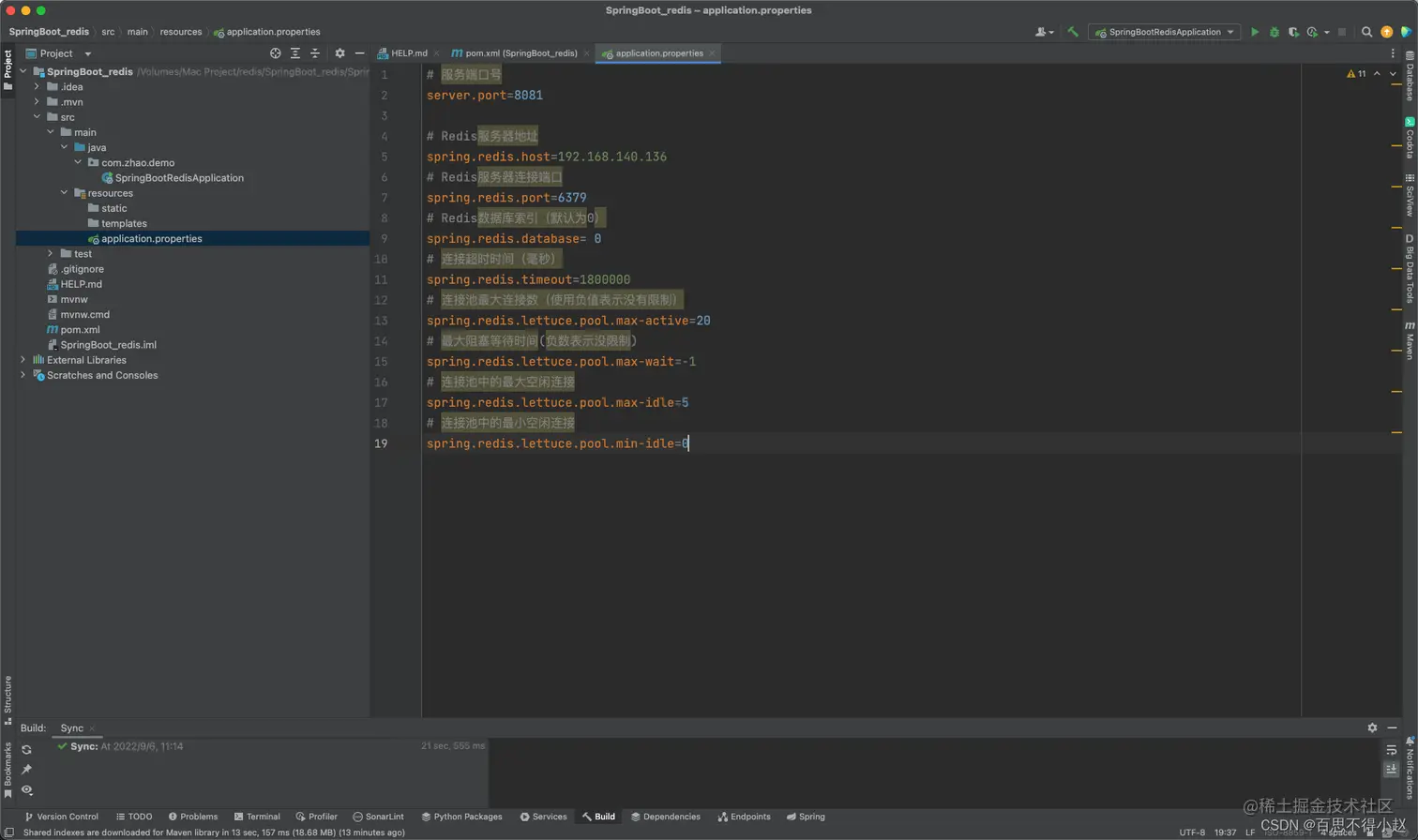
Task: Toggle the Bookmarks tool window strip
Action: (x=8, y=771)
